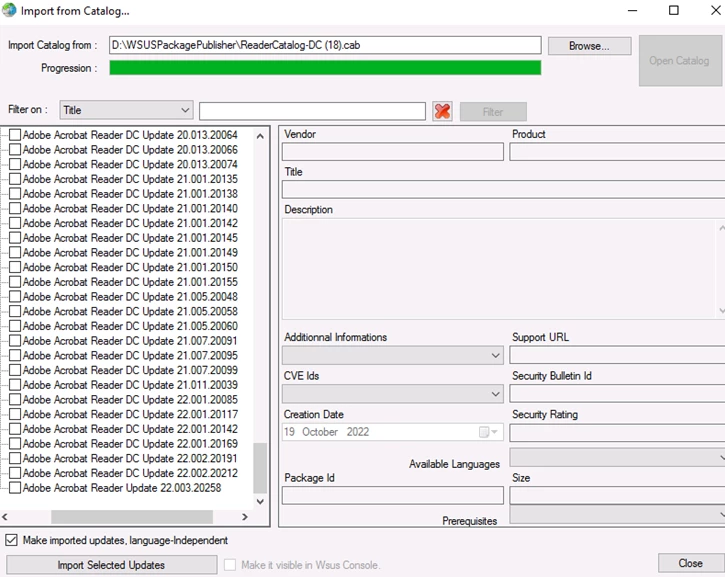
Task: Click the Security Rating field
Action: coord(617,433)
